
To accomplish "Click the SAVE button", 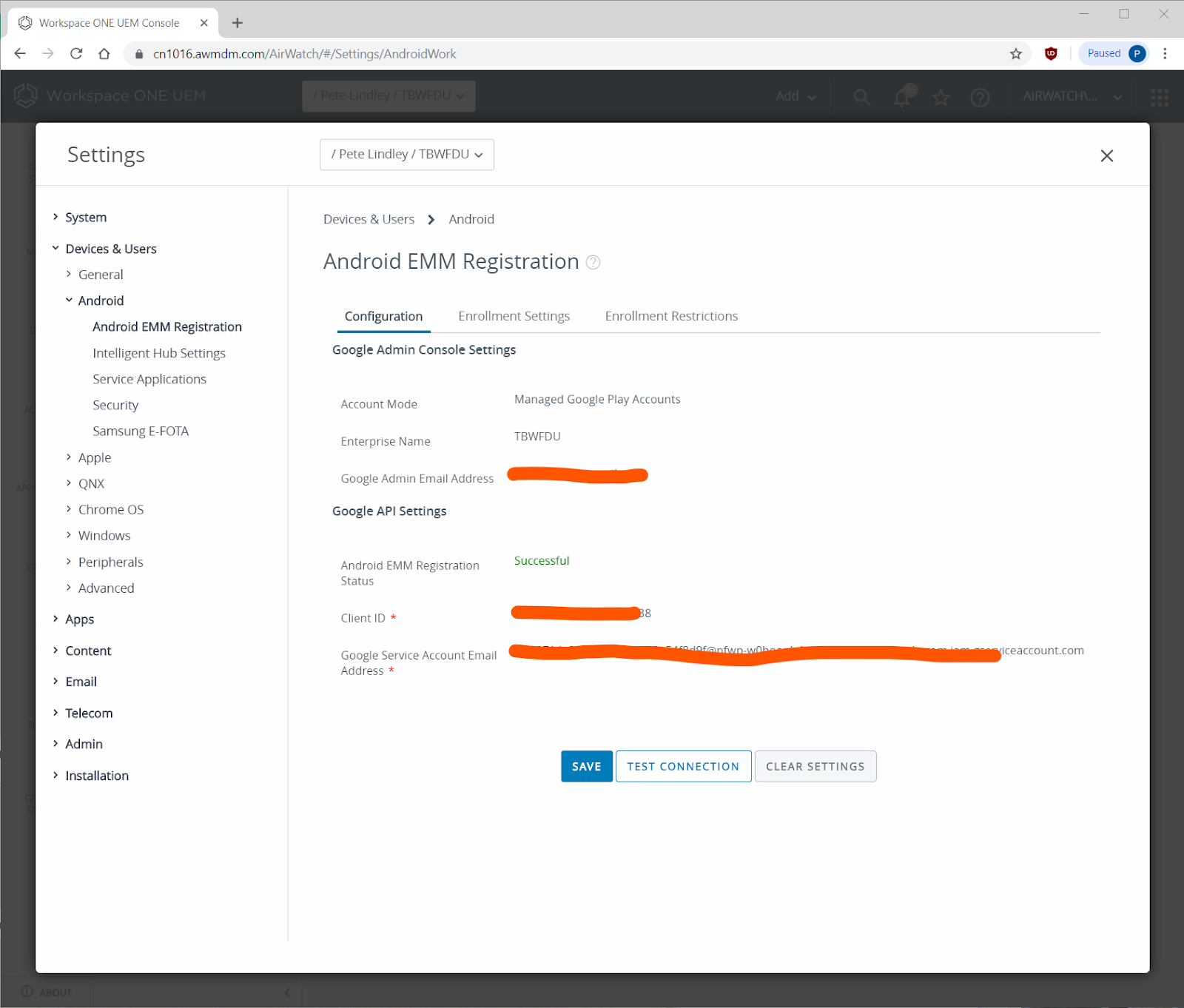I will [587, 767].
